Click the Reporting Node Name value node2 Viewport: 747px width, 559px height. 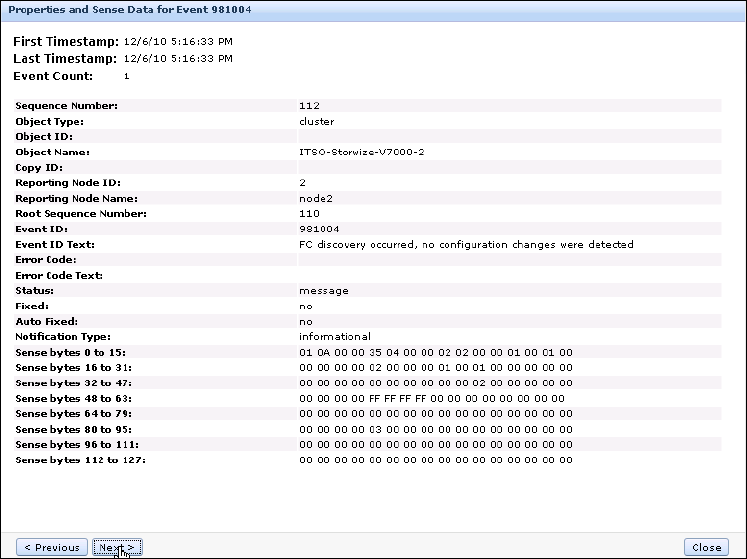(x=315, y=198)
